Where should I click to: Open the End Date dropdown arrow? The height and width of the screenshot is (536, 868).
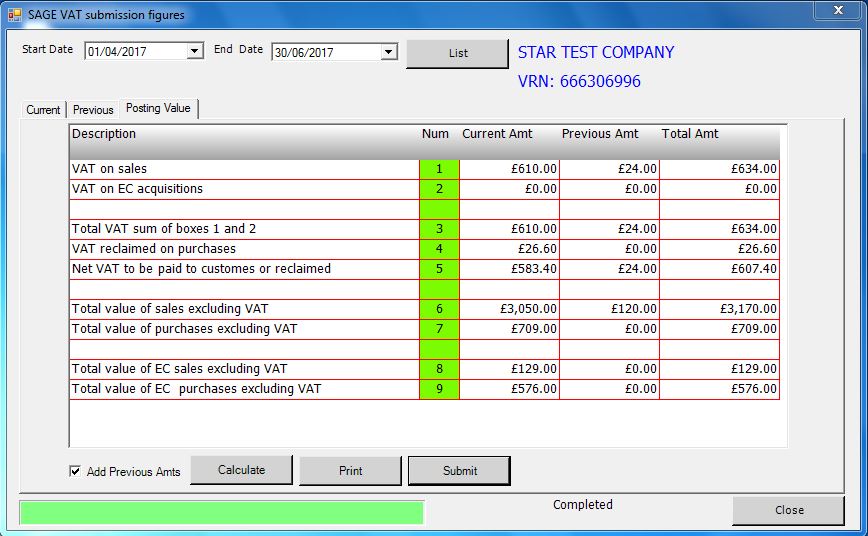389,52
